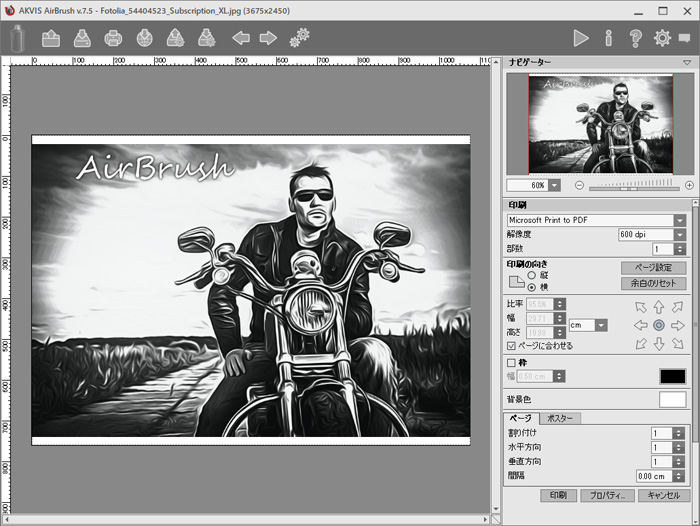The image size is (700, 526).
Task: Move image to bottom-left position arrow
Action: (x=641, y=343)
